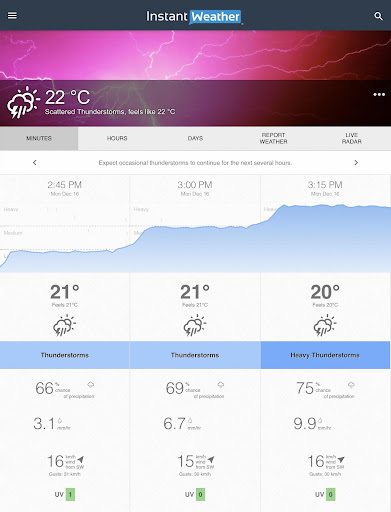This screenshot has width=391, height=512.
Task: Click the wind direction arrow under 2:45 PM
Action: pos(81,459)
